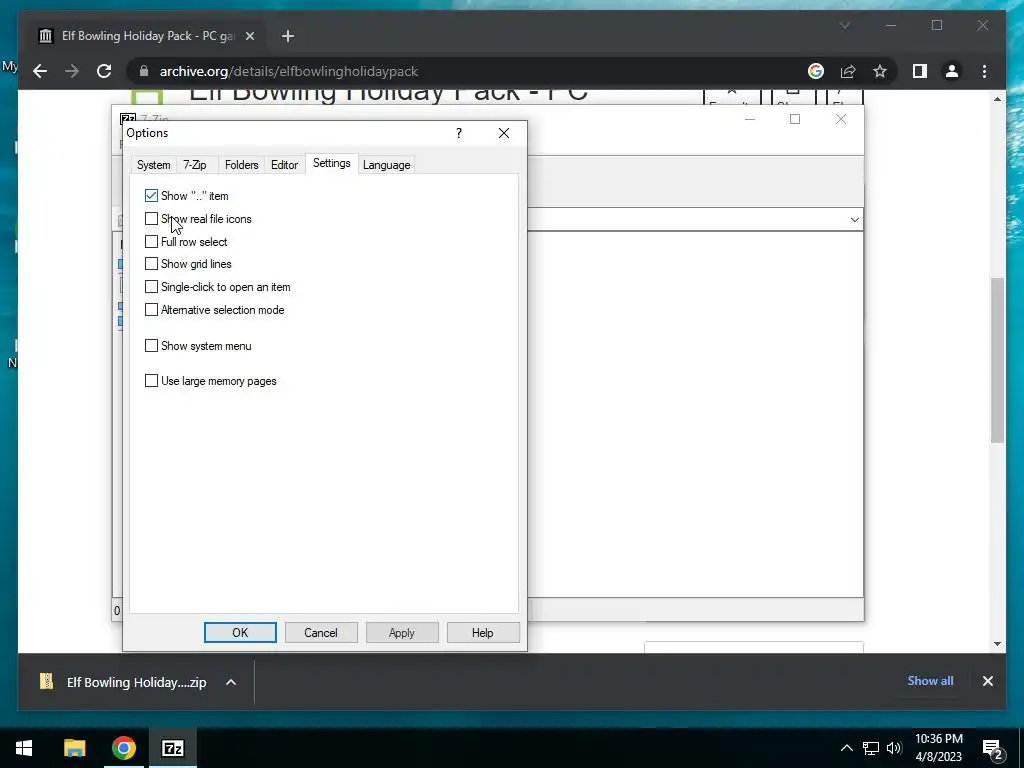Switch to the Folders tab

pos(242,165)
